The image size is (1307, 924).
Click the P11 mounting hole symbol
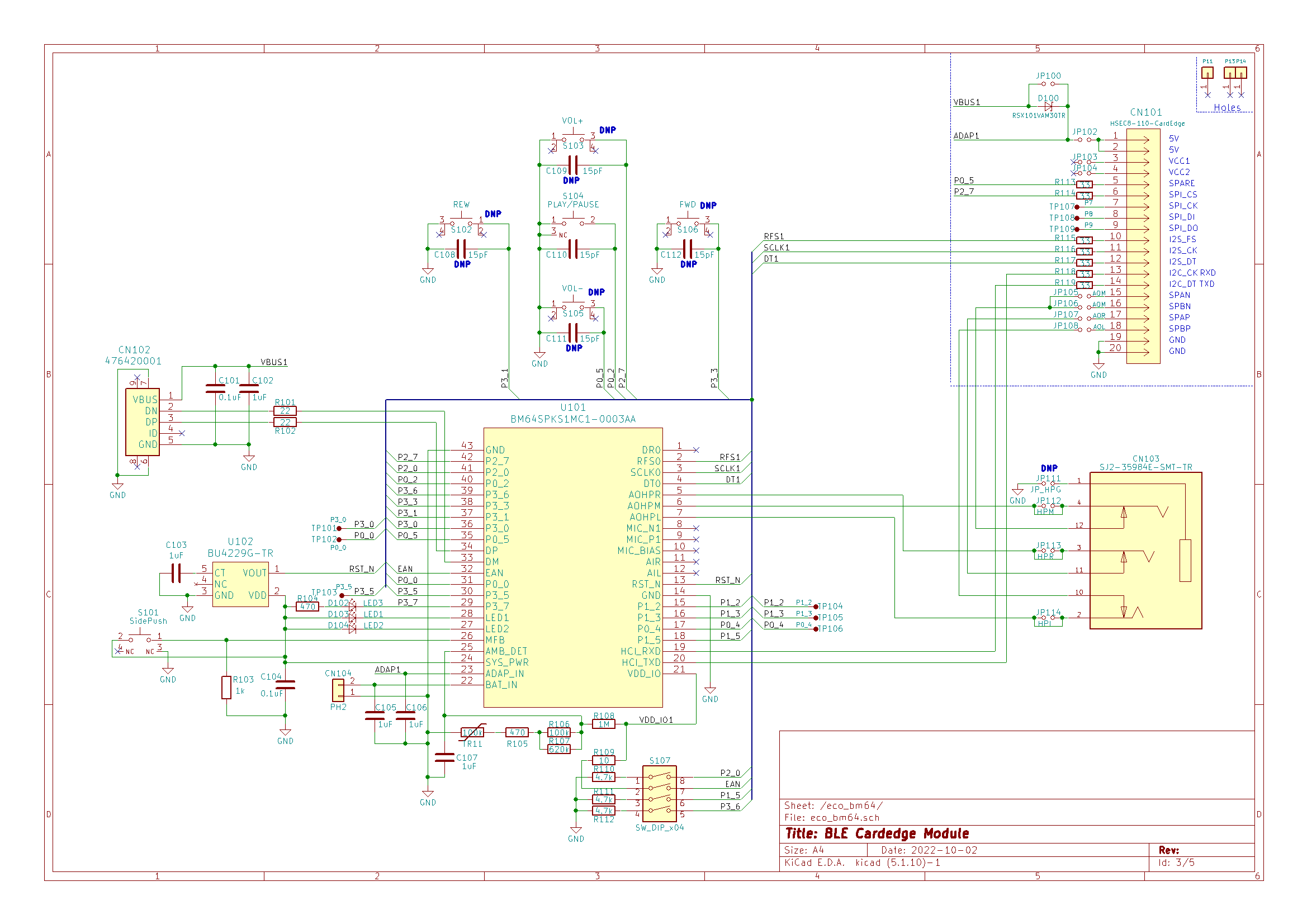[1207, 73]
